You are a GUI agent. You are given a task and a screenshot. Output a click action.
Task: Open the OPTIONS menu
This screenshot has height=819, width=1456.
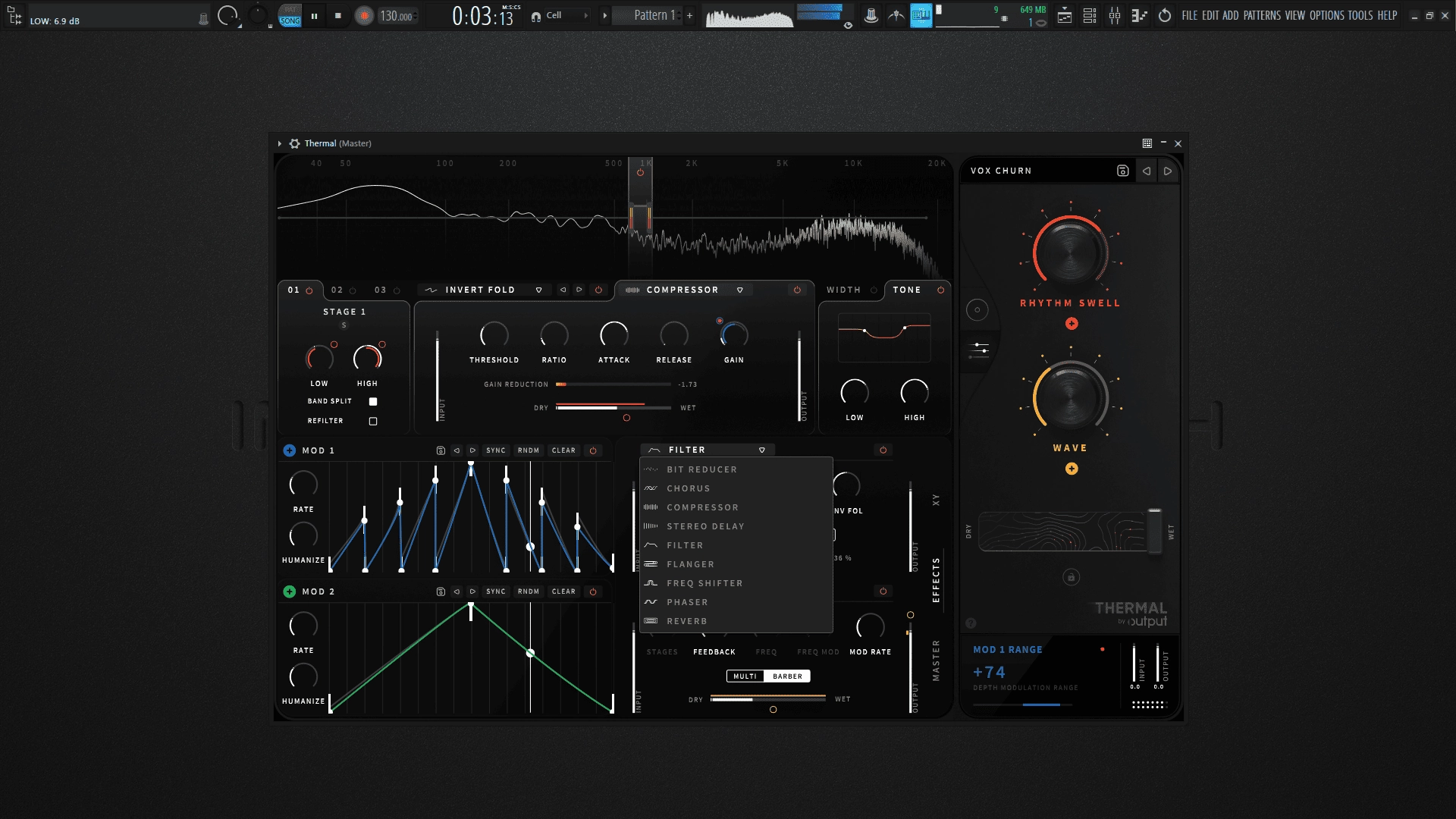pyautogui.click(x=1327, y=15)
